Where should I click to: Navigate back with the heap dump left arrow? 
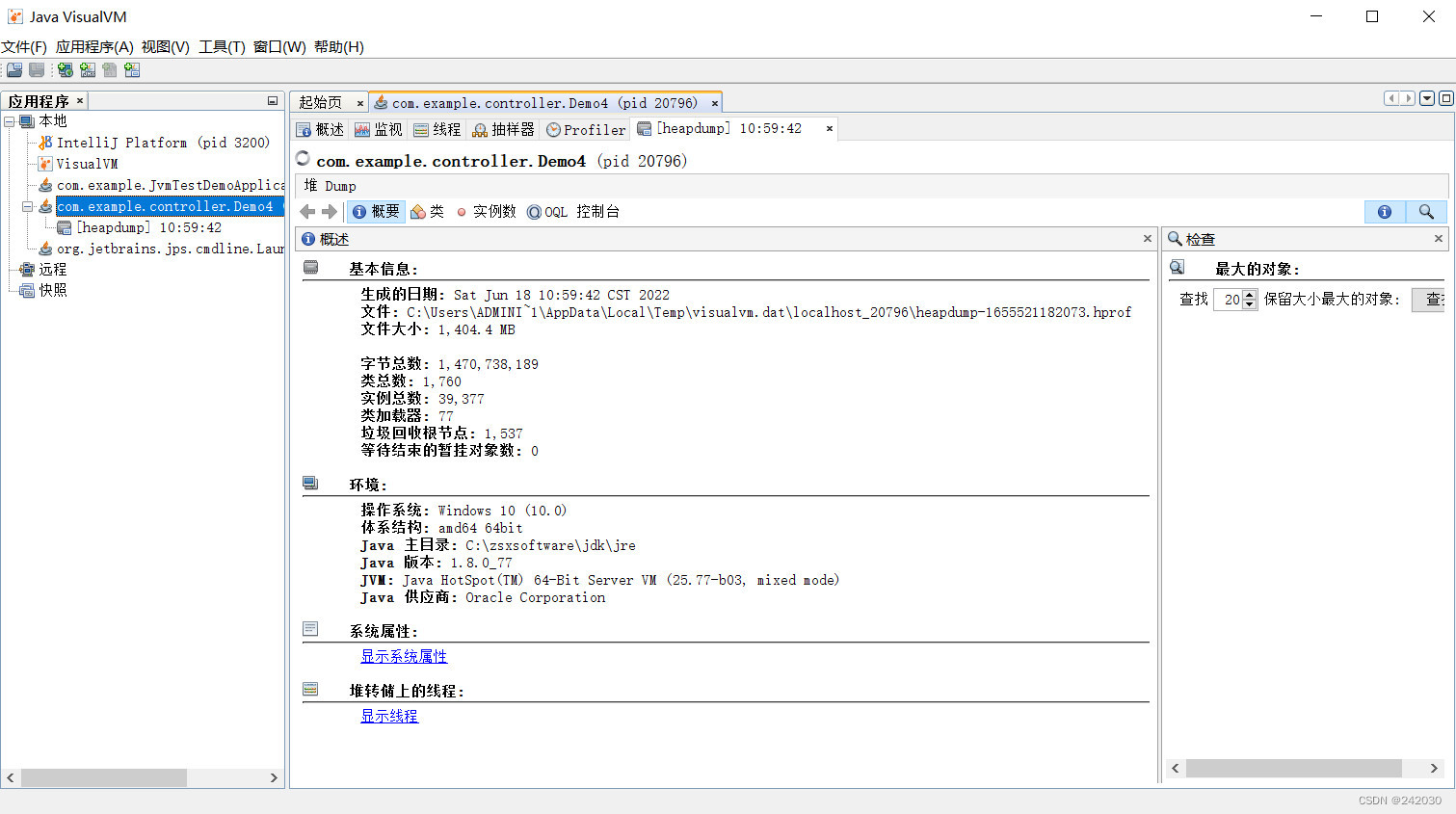[x=307, y=212]
